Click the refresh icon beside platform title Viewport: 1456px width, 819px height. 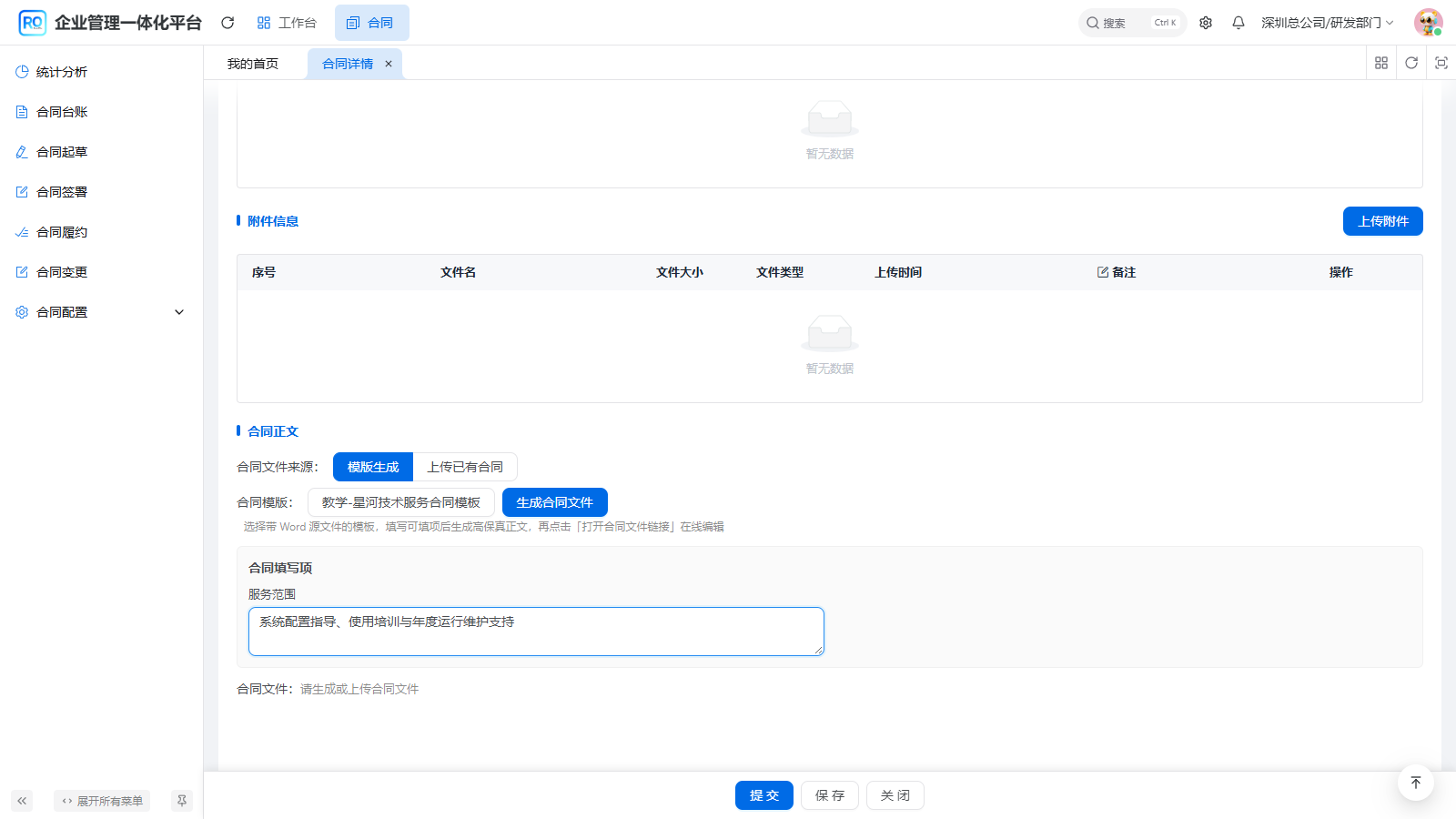tap(227, 23)
